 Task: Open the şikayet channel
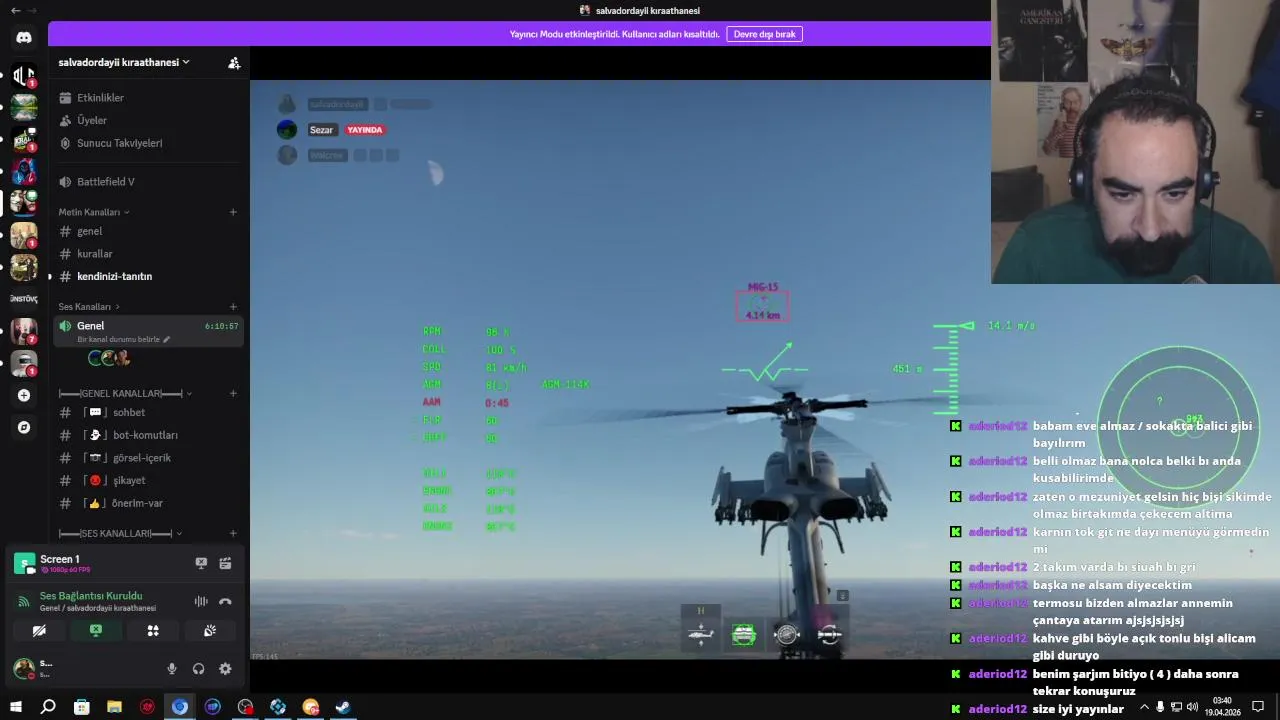(x=148, y=480)
